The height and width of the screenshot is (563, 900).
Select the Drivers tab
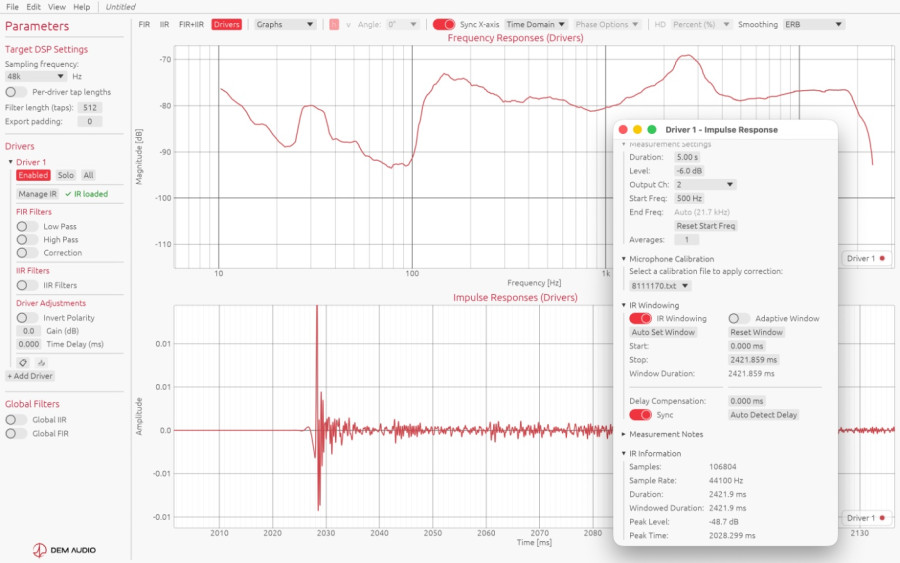click(227, 24)
